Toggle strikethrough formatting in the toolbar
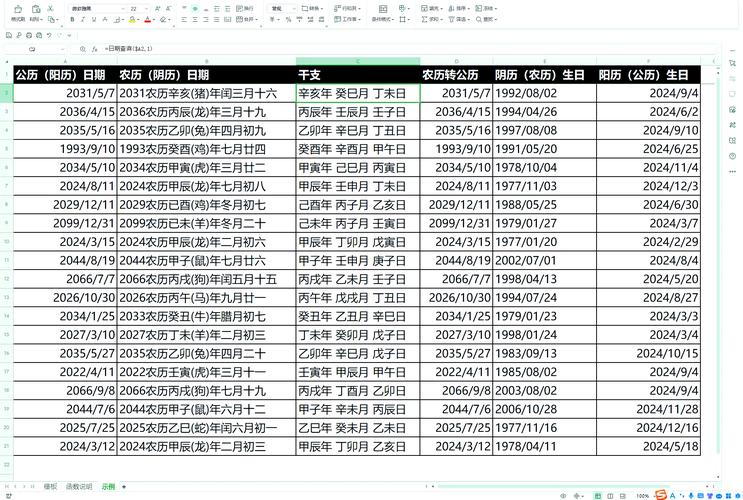The image size is (743, 500). coord(105,19)
